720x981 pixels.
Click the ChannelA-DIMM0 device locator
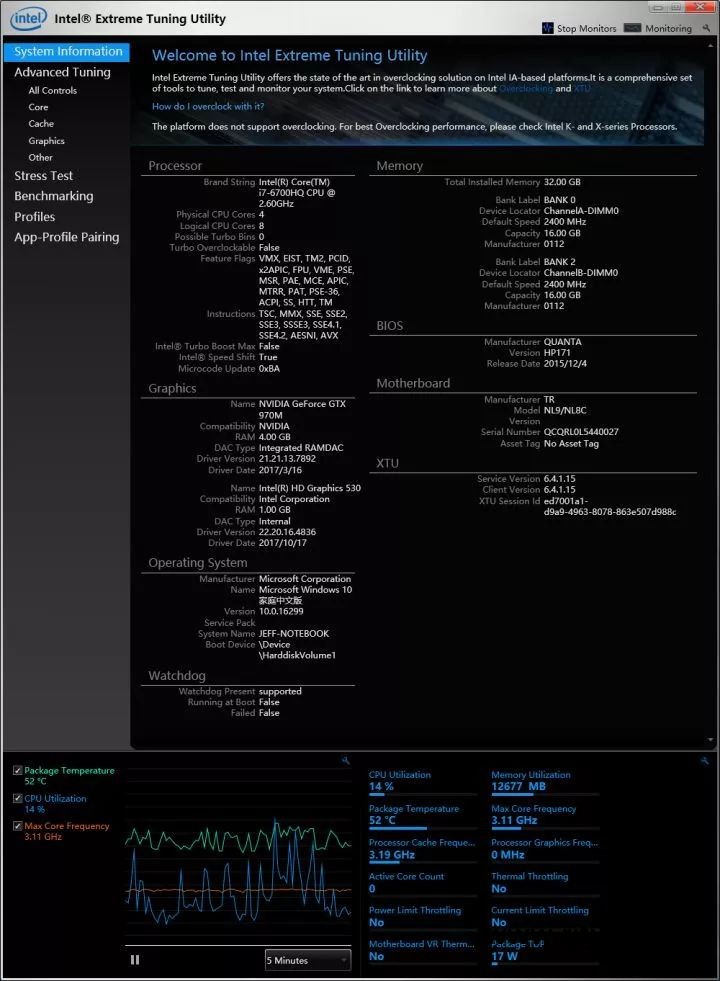click(x=581, y=211)
